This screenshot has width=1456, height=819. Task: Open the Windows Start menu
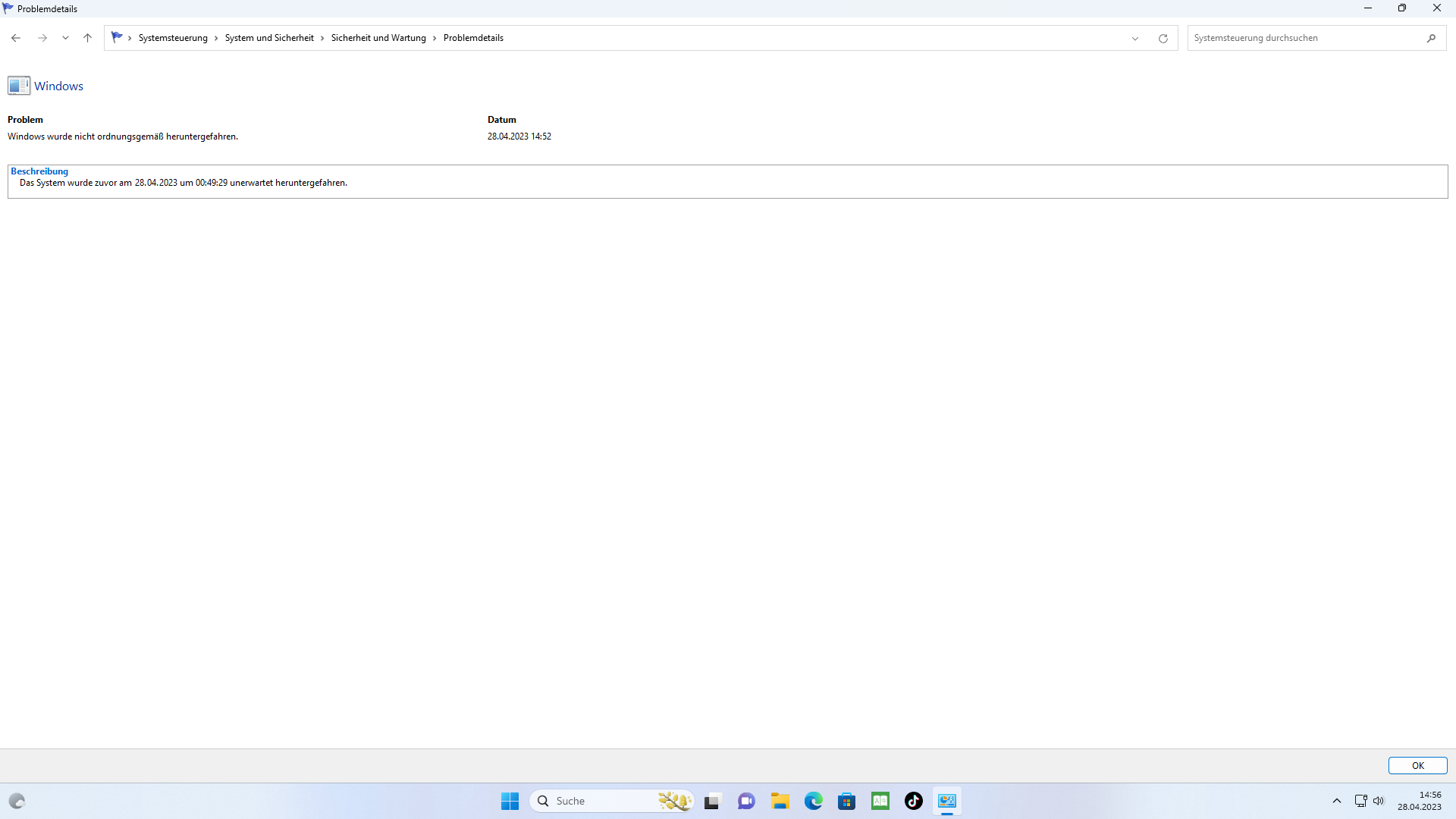[510, 801]
